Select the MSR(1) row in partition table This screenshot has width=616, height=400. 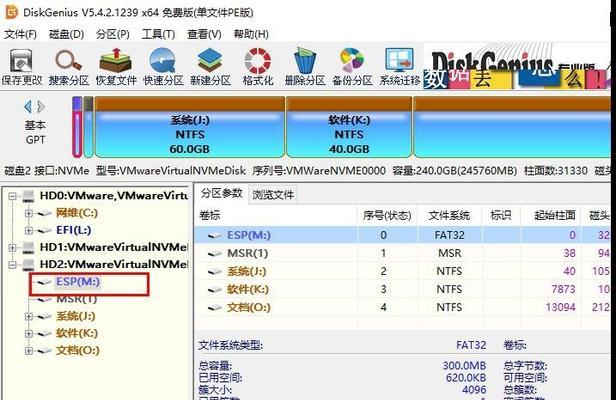(x=403, y=253)
